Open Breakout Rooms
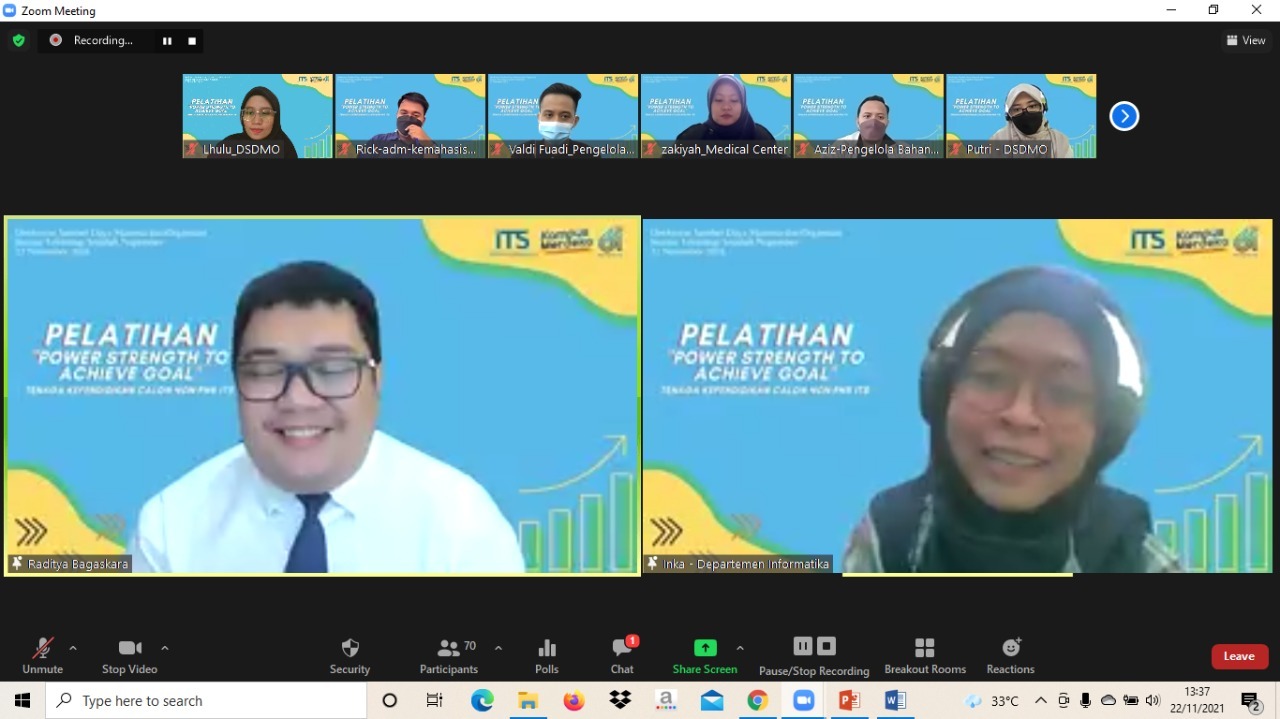 tap(925, 655)
